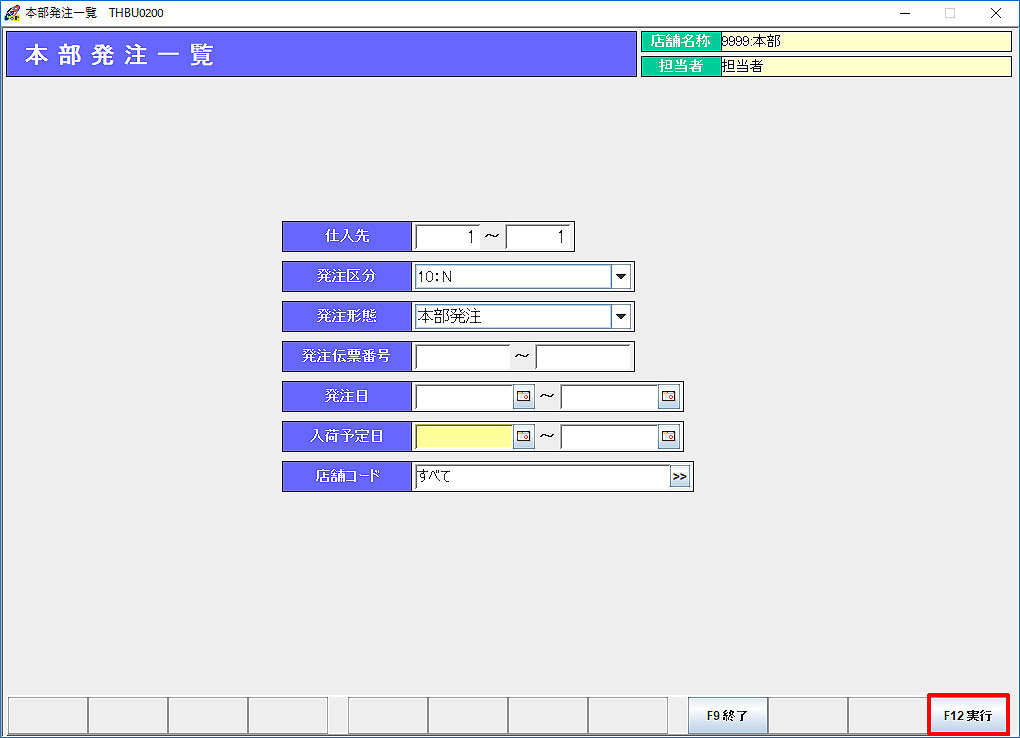
Task: Click the F12 実行 button
Action: click(x=968, y=715)
